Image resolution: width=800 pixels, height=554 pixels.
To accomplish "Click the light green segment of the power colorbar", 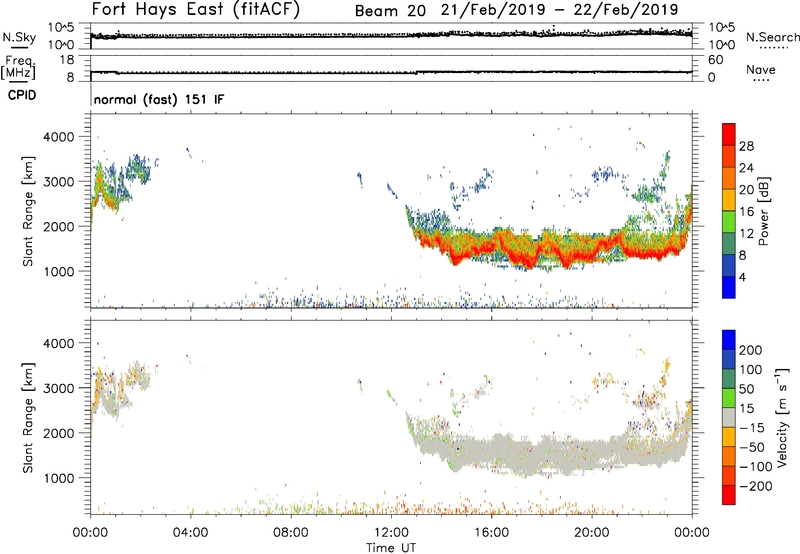I will click(x=729, y=221).
